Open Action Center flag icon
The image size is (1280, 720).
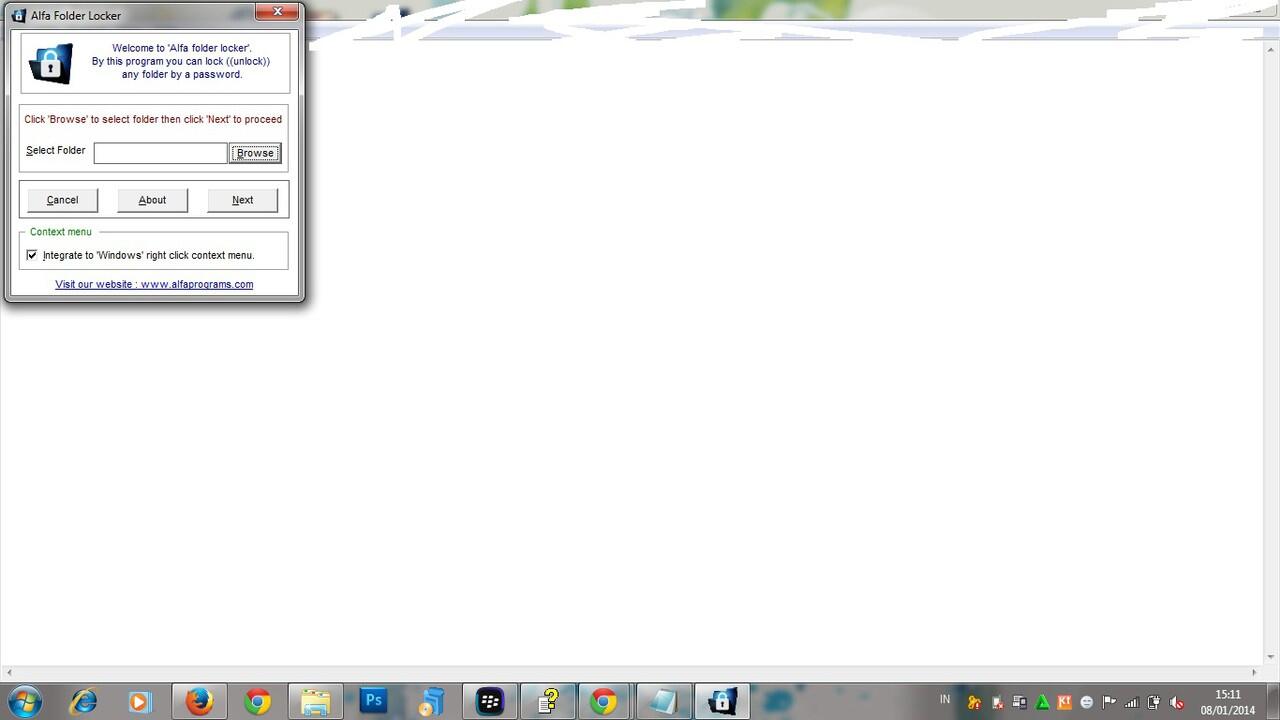[x=1109, y=702]
